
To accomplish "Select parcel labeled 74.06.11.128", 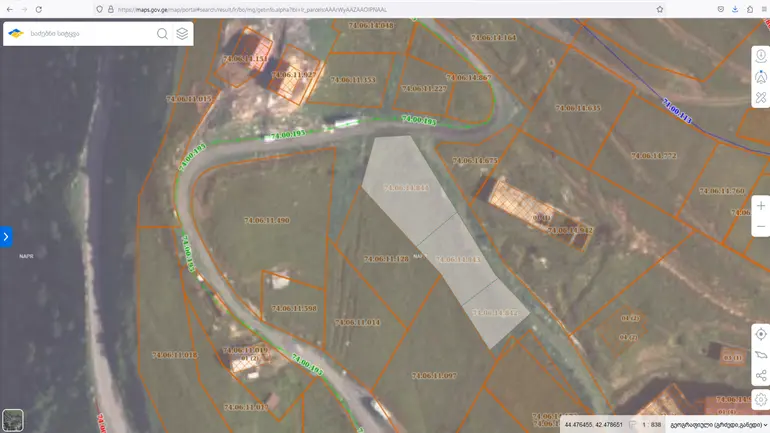I will coord(386,259).
